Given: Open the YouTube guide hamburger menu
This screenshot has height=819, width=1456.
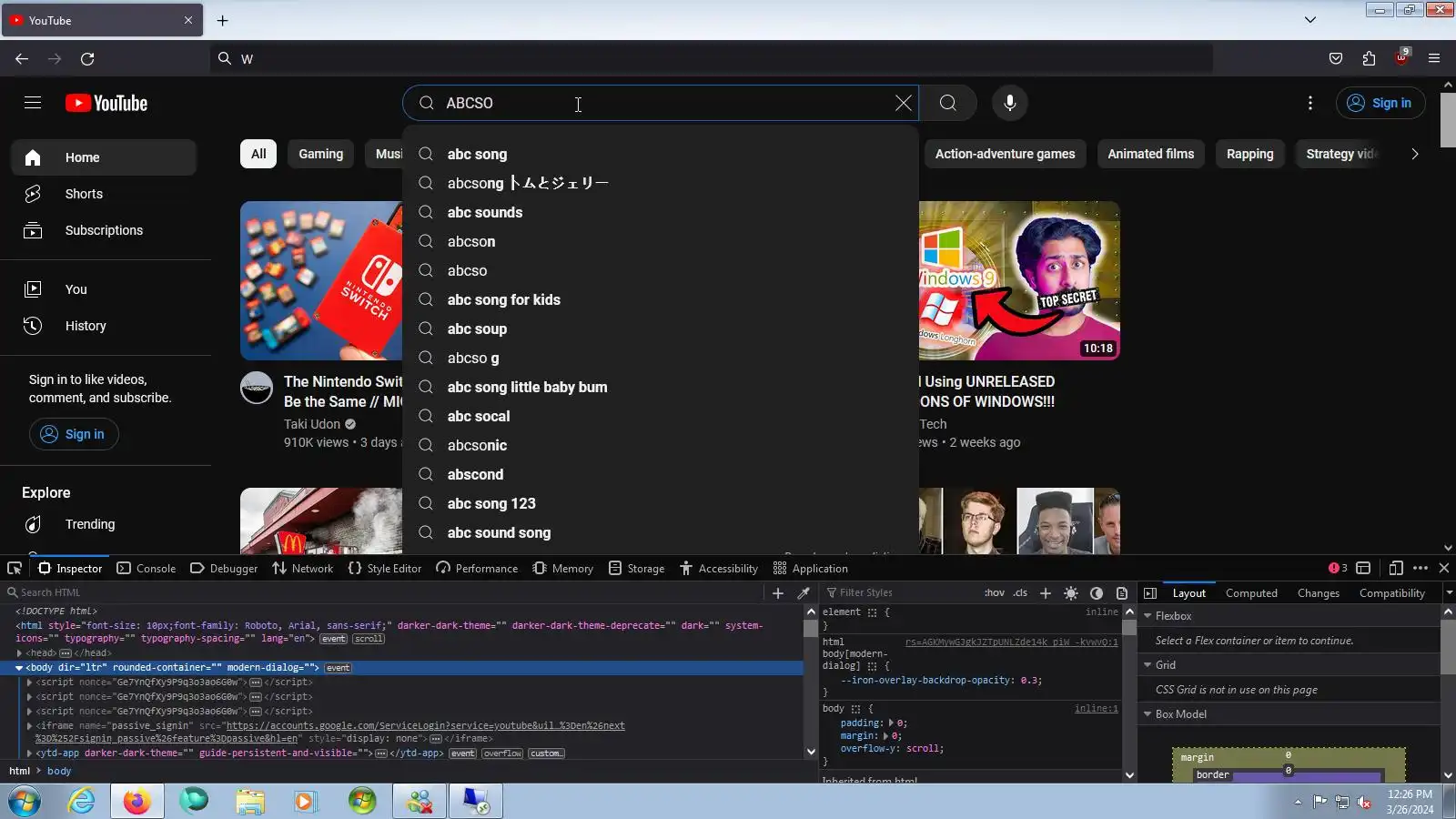Looking at the screenshot, I should [x=33, y=103].
